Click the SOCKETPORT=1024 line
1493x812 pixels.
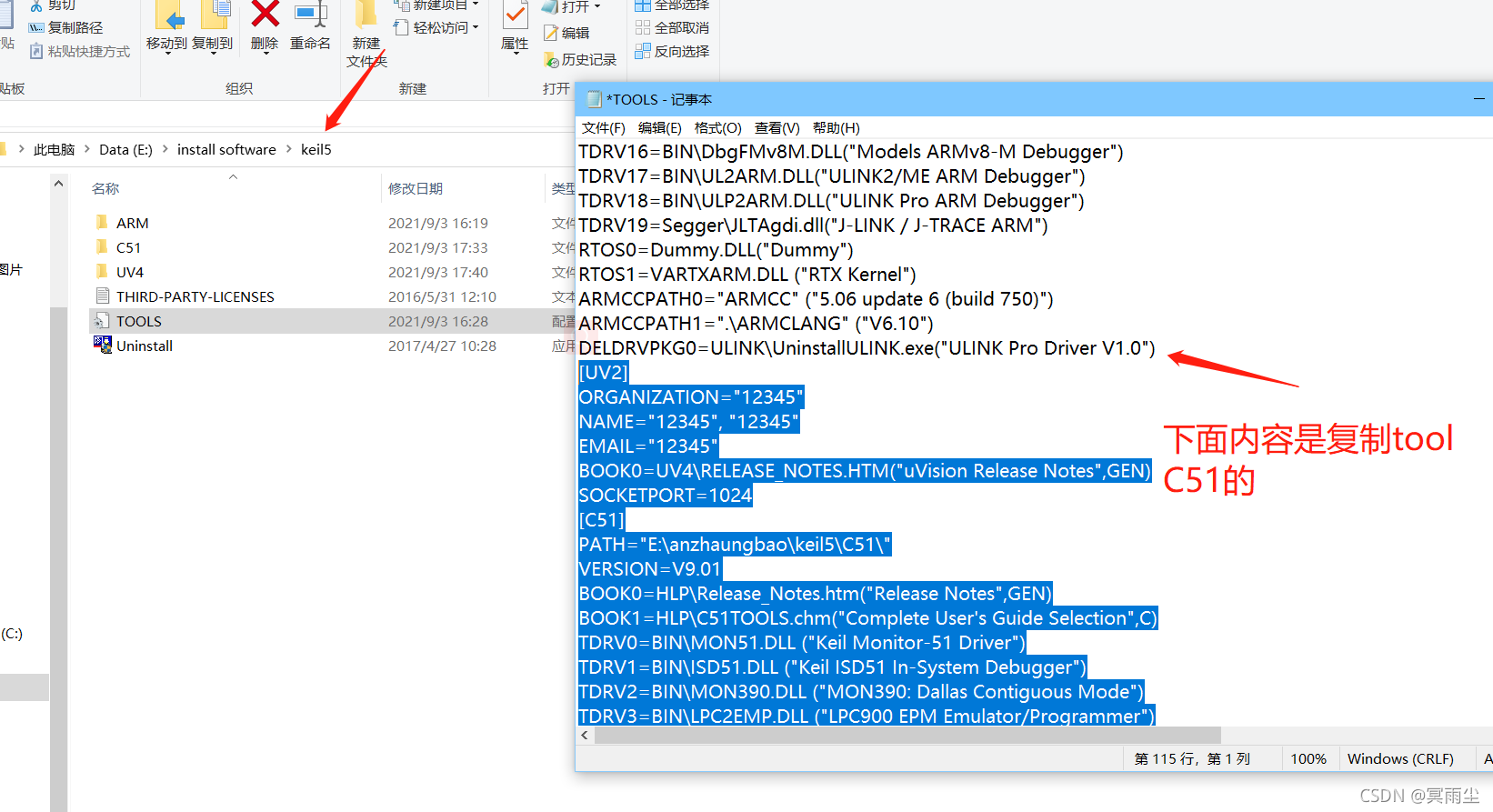tap(666, 496)
